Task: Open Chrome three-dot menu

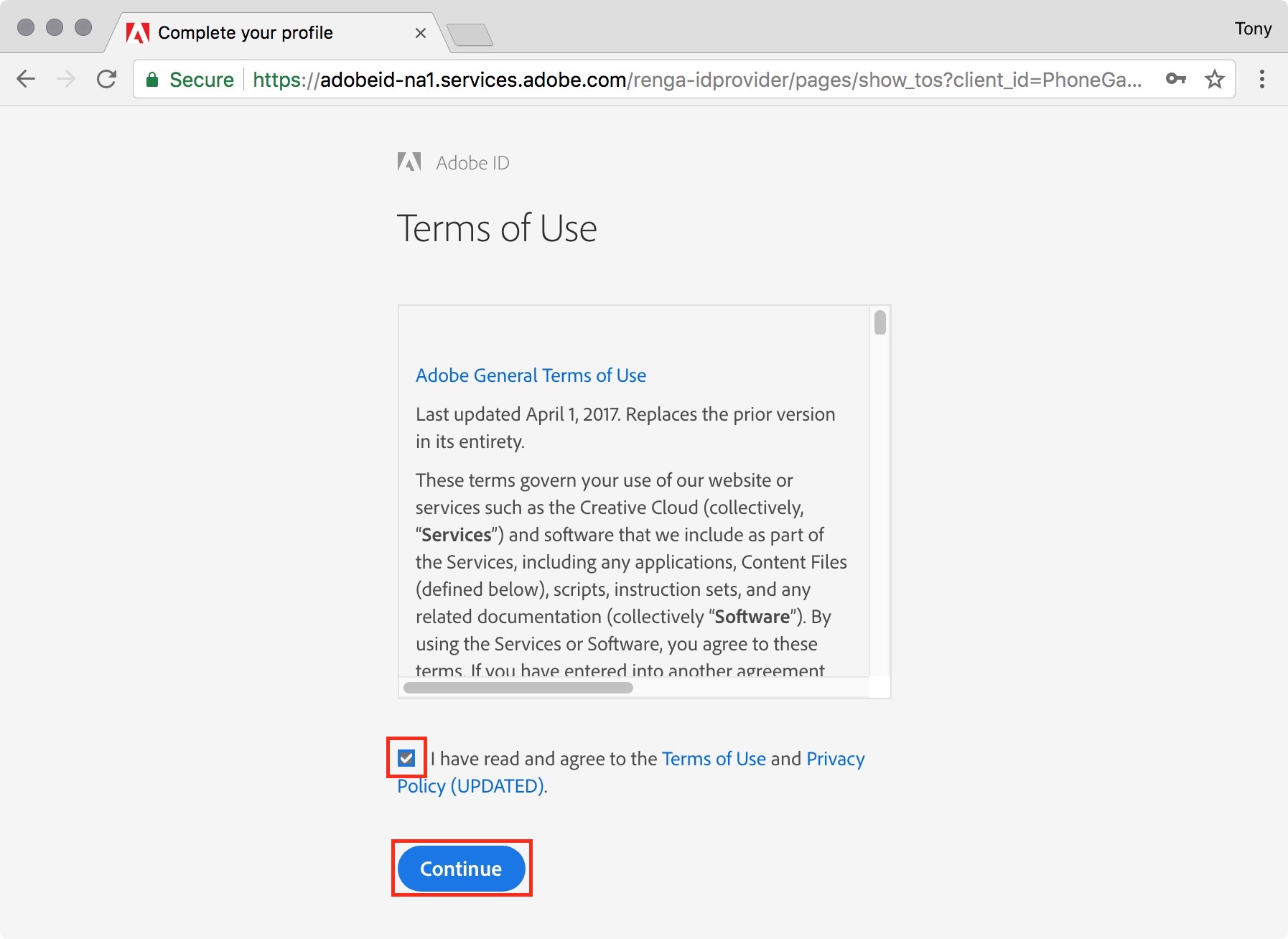Action: (1261, 79)
